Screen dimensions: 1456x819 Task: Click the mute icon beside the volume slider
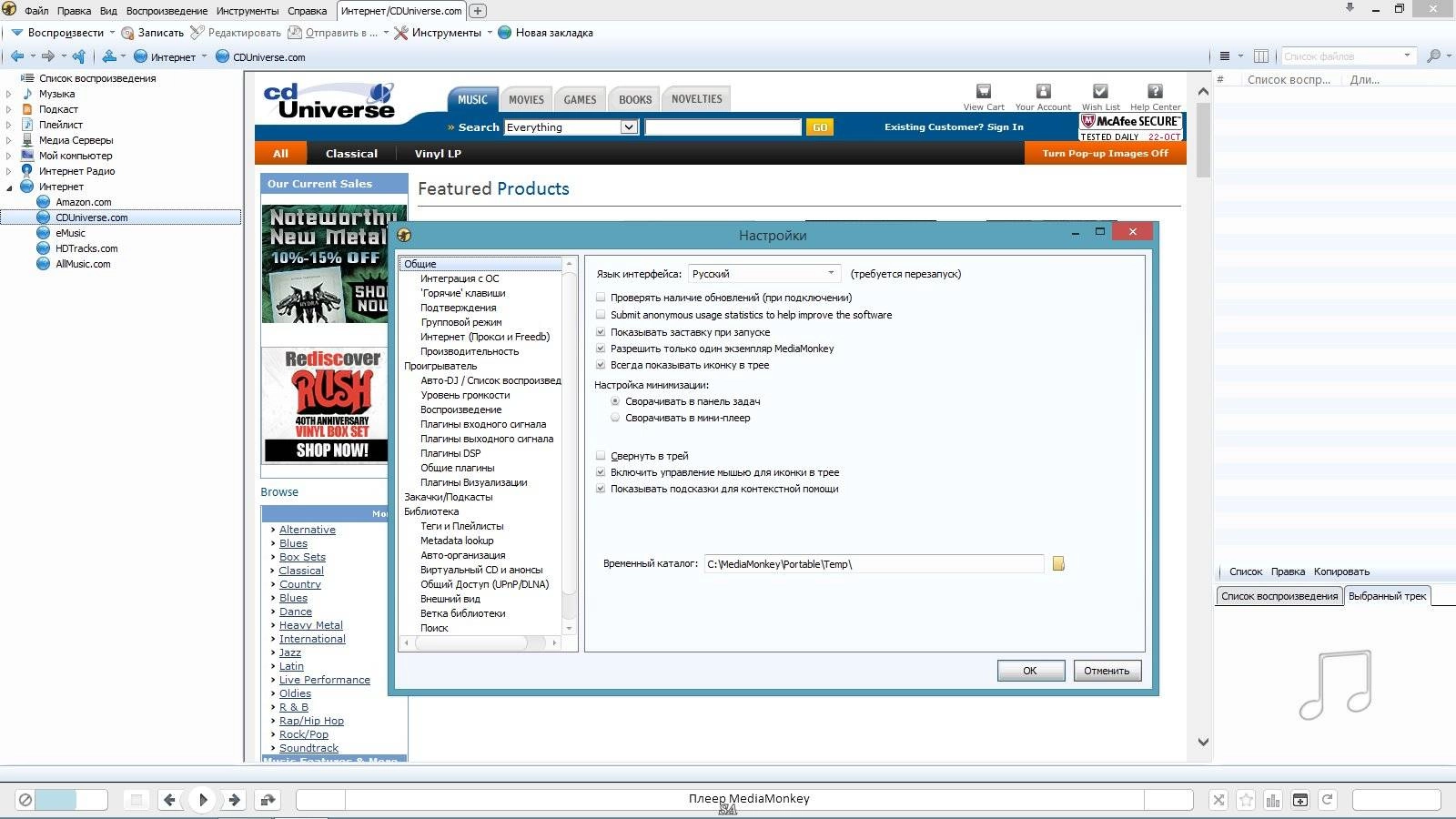(x=25, y=800)
